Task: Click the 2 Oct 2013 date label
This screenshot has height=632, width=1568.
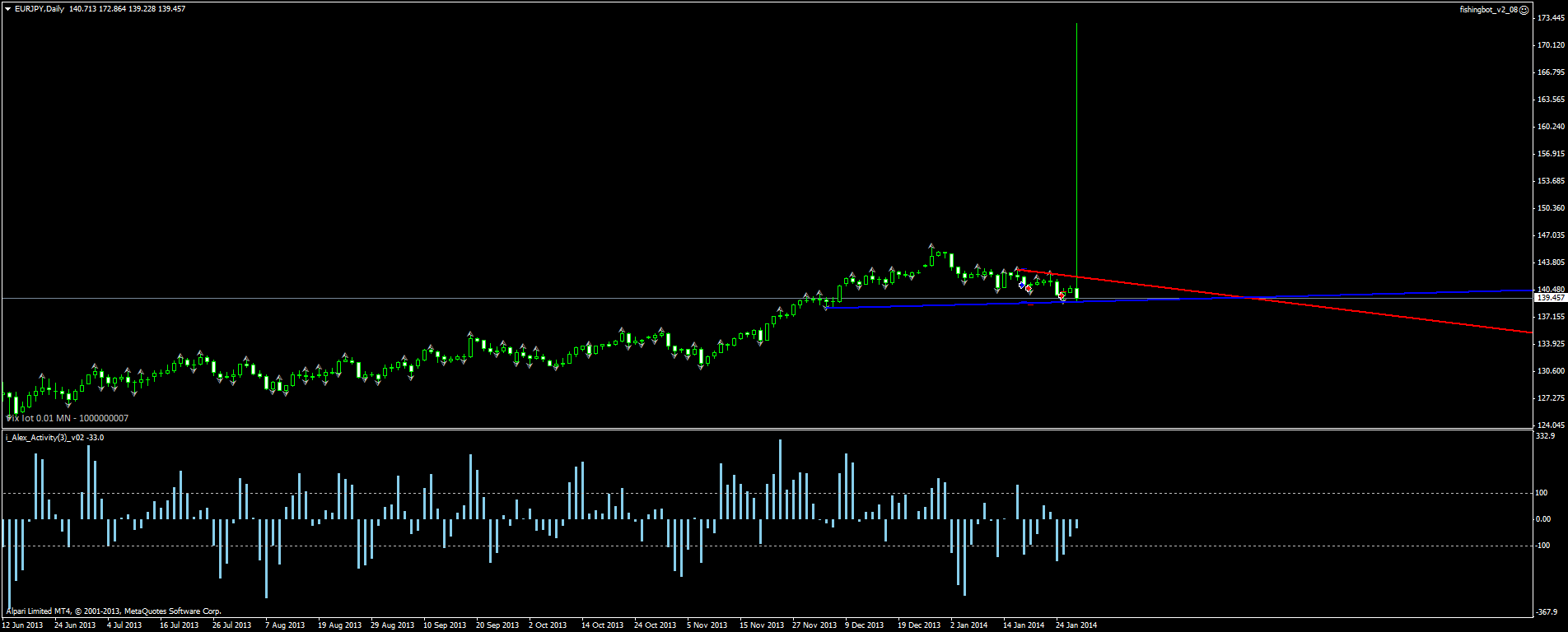Action: 548,625
